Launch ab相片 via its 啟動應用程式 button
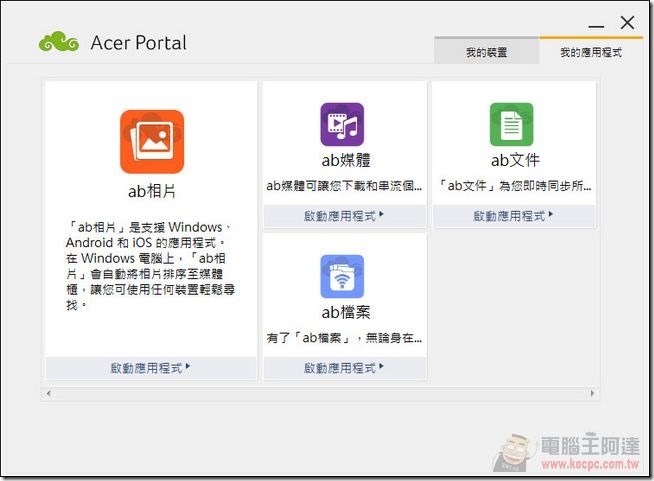654x481 pixels. (151, 368)
